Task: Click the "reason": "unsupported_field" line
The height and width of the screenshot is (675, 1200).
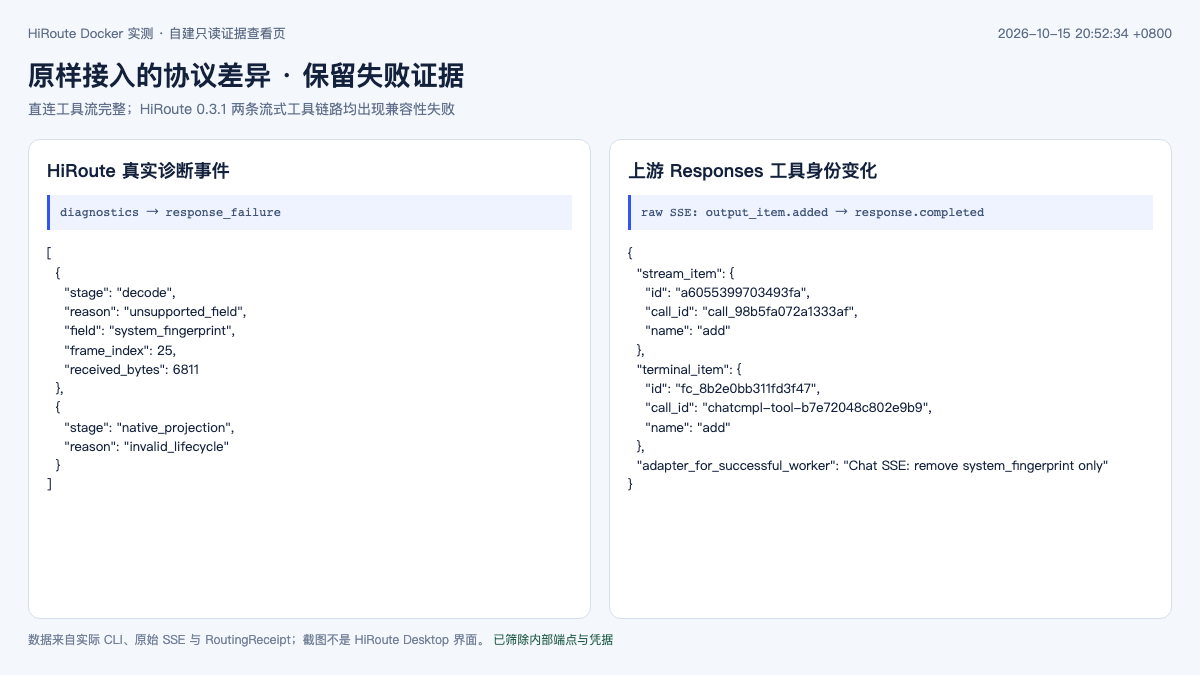Action: click(x=155, y=311)
